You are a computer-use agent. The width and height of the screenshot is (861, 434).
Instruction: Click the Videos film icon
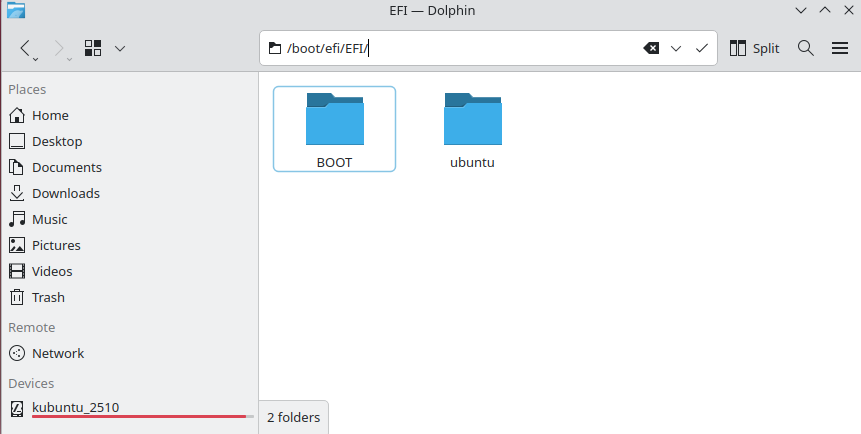(17, 271)
